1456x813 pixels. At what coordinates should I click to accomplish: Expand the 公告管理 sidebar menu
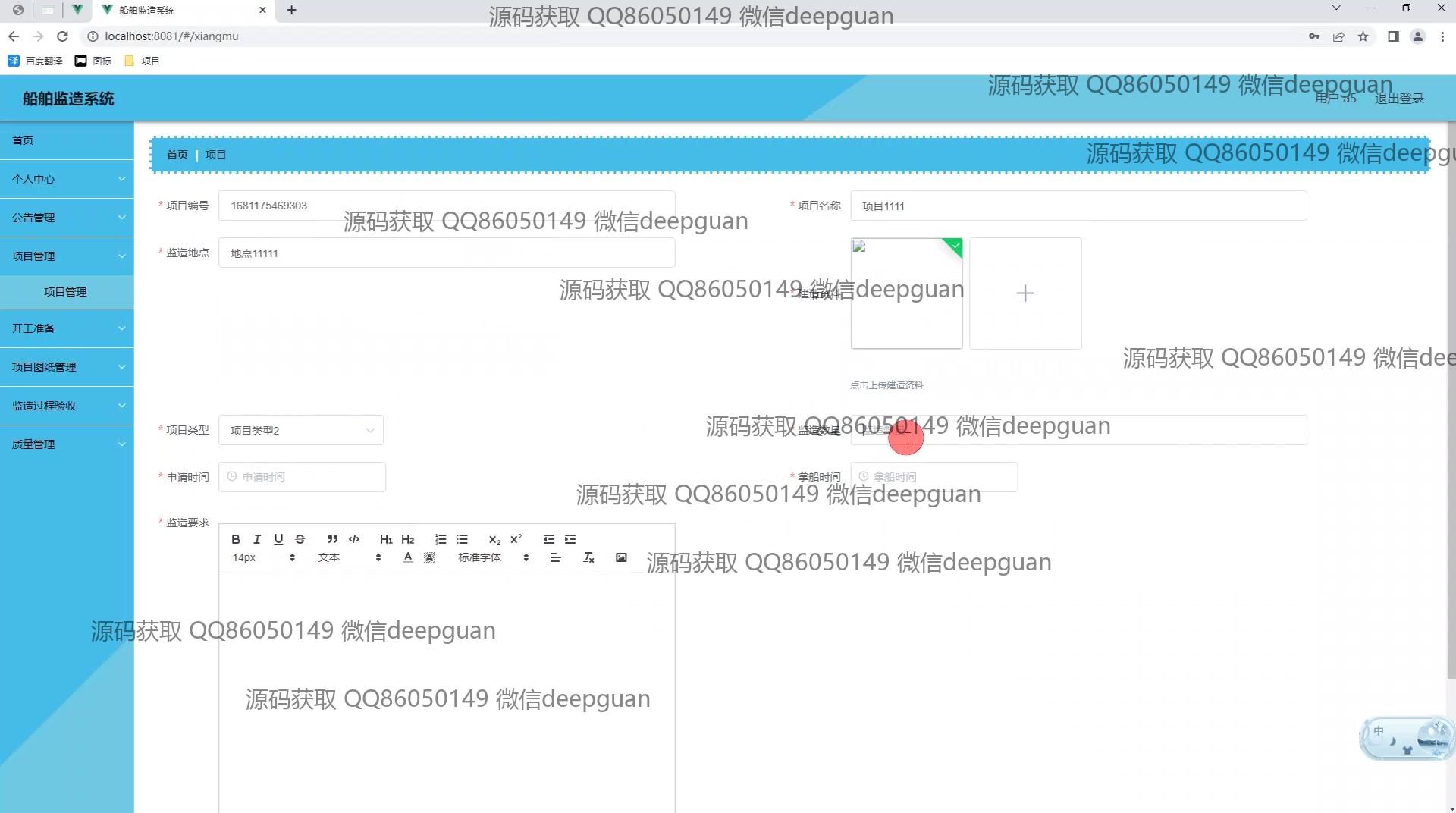click(x=67, y=218)
